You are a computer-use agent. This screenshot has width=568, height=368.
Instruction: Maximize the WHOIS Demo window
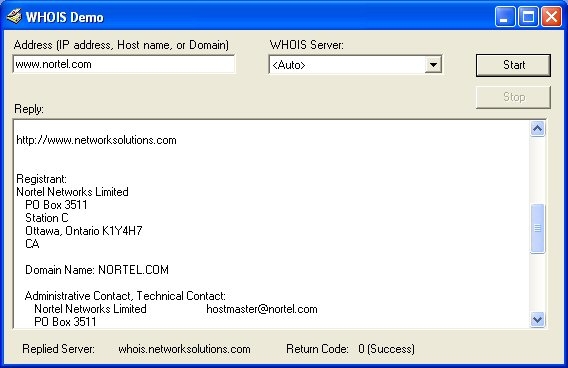(528, 17)
